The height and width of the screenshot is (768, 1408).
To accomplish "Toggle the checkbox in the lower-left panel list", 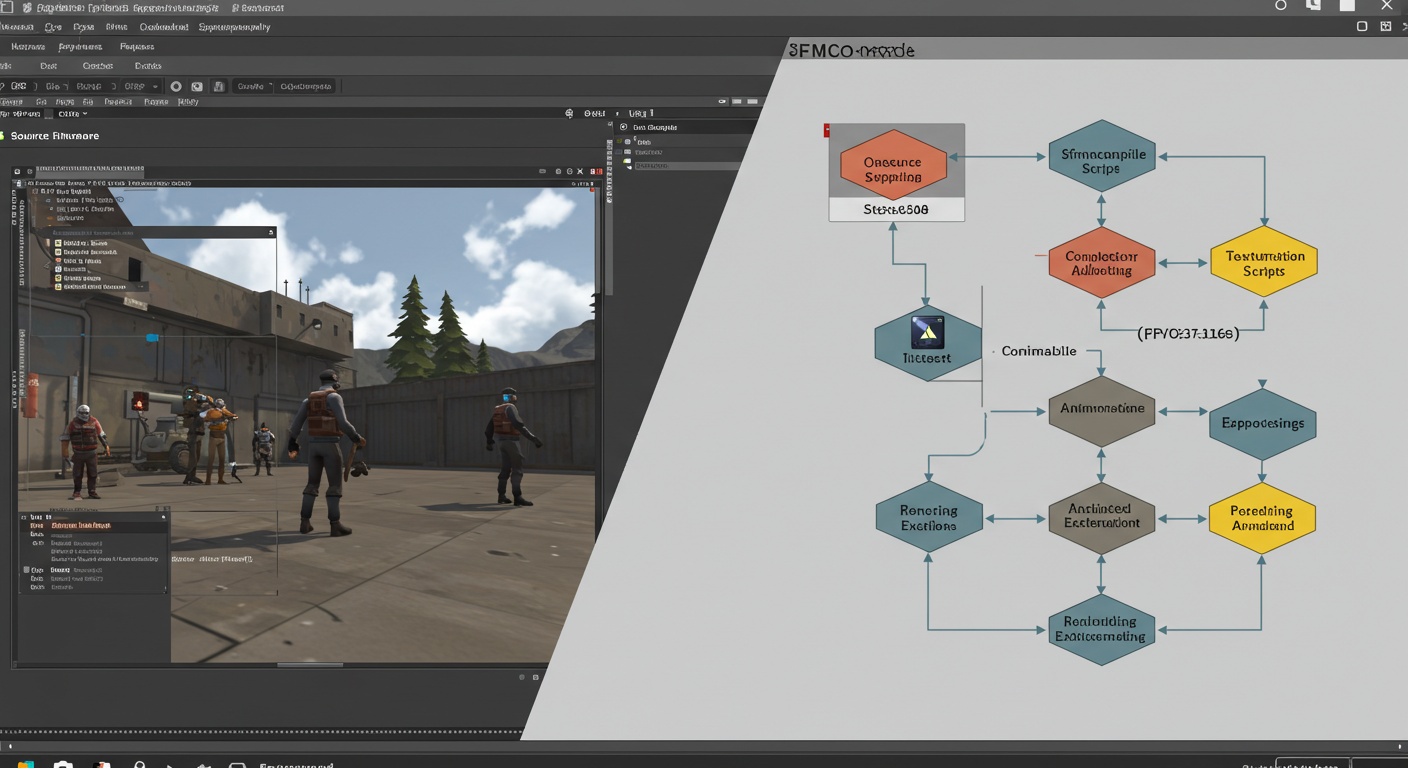I will (27, 570).
